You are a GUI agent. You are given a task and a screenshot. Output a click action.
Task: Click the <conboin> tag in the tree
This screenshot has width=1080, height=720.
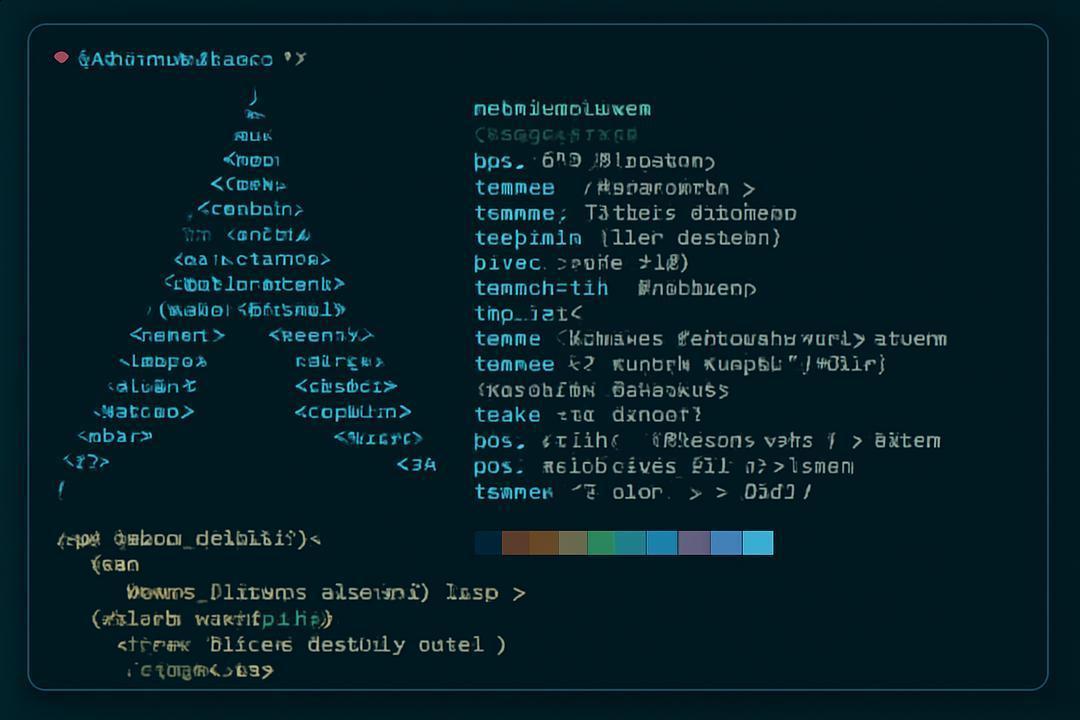point(250,209)
